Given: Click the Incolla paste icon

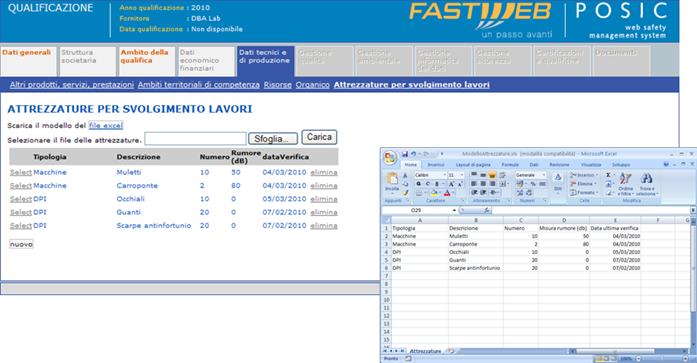Looking at the screenshot, I should 393,181.
